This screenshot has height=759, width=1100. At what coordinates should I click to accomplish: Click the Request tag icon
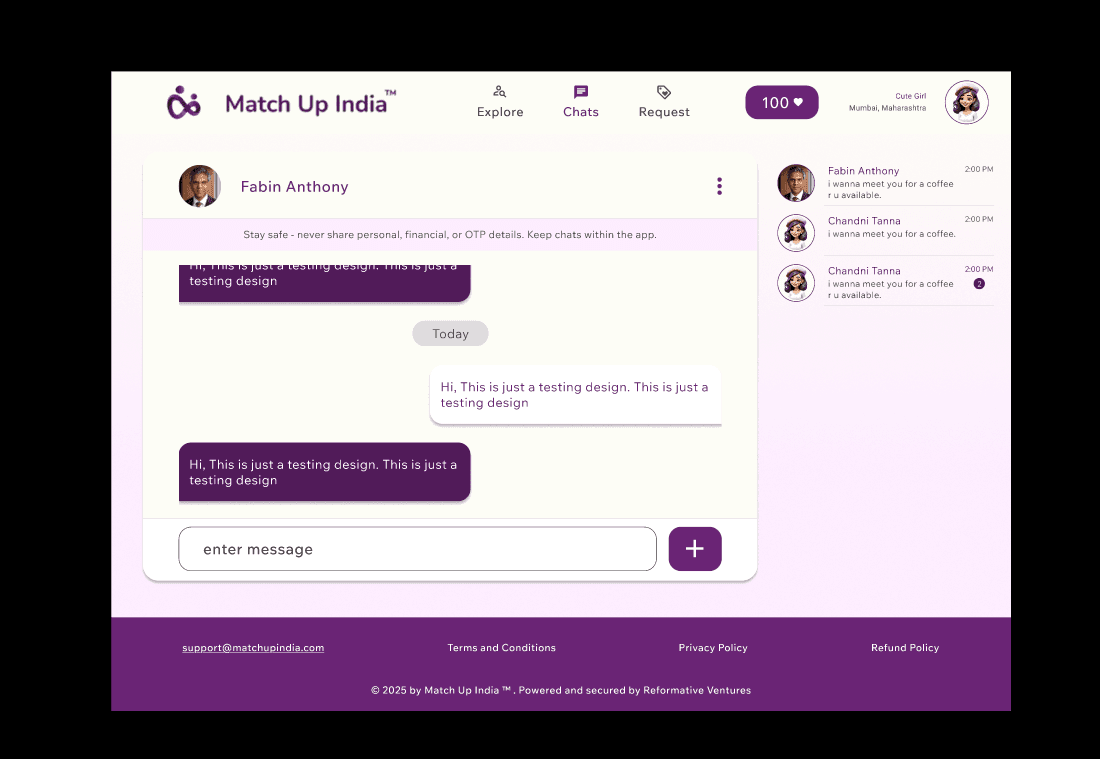[x=664, y=92]
